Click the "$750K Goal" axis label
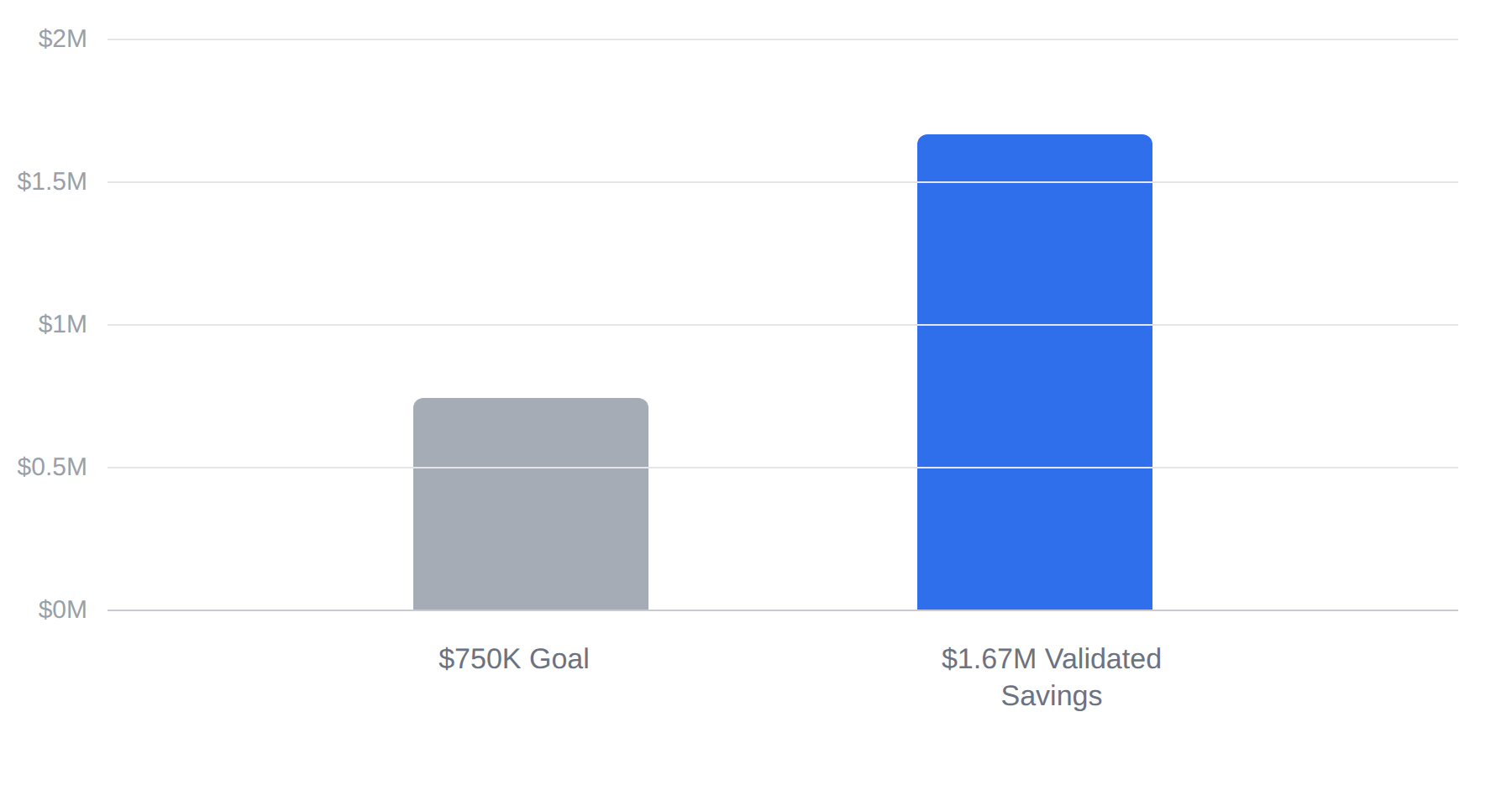This screenshot has width=1512, height=806. pos(513,659)
